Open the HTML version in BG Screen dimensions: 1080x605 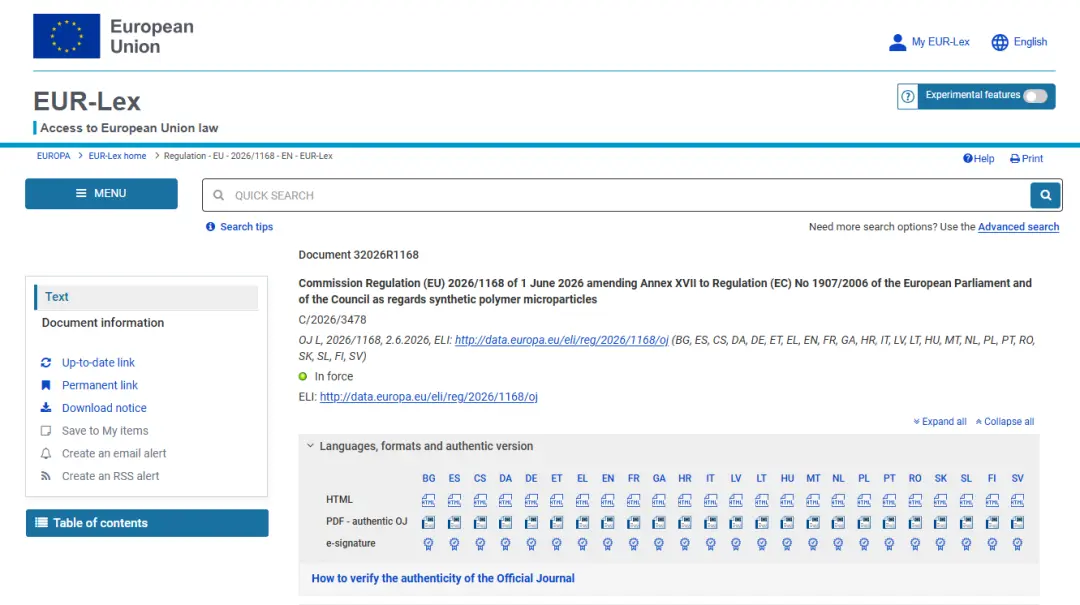point(428,500)
